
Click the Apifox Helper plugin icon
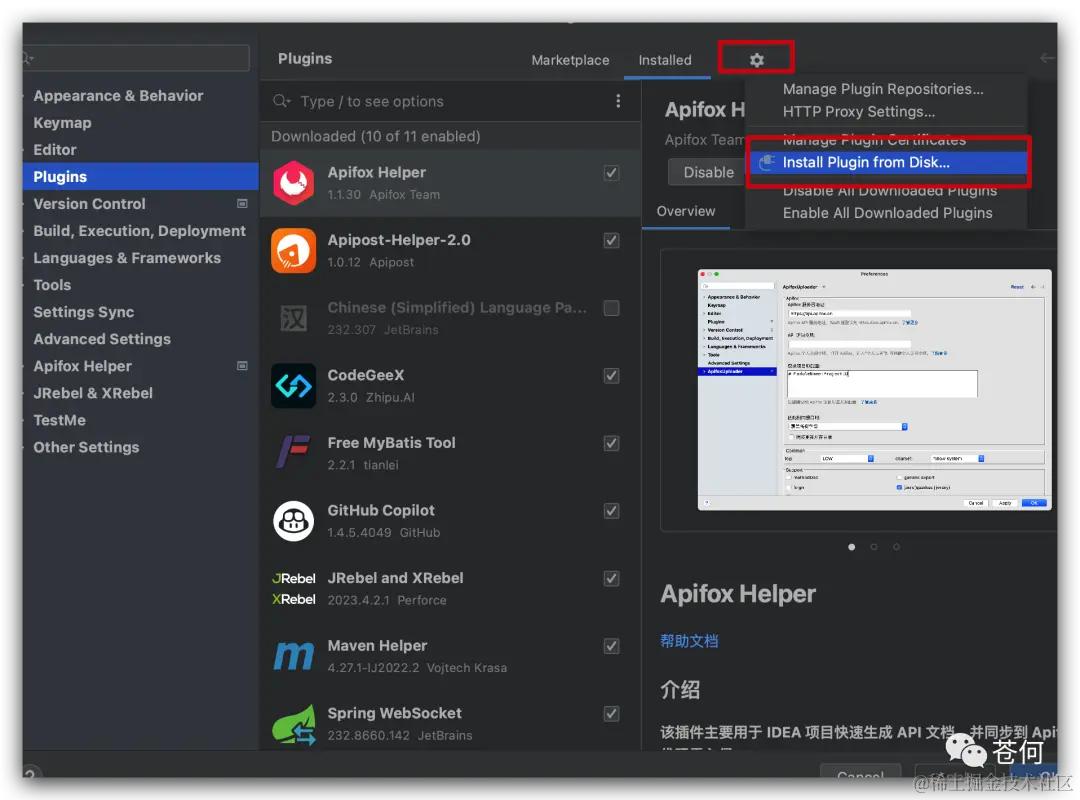click(293, 183)
